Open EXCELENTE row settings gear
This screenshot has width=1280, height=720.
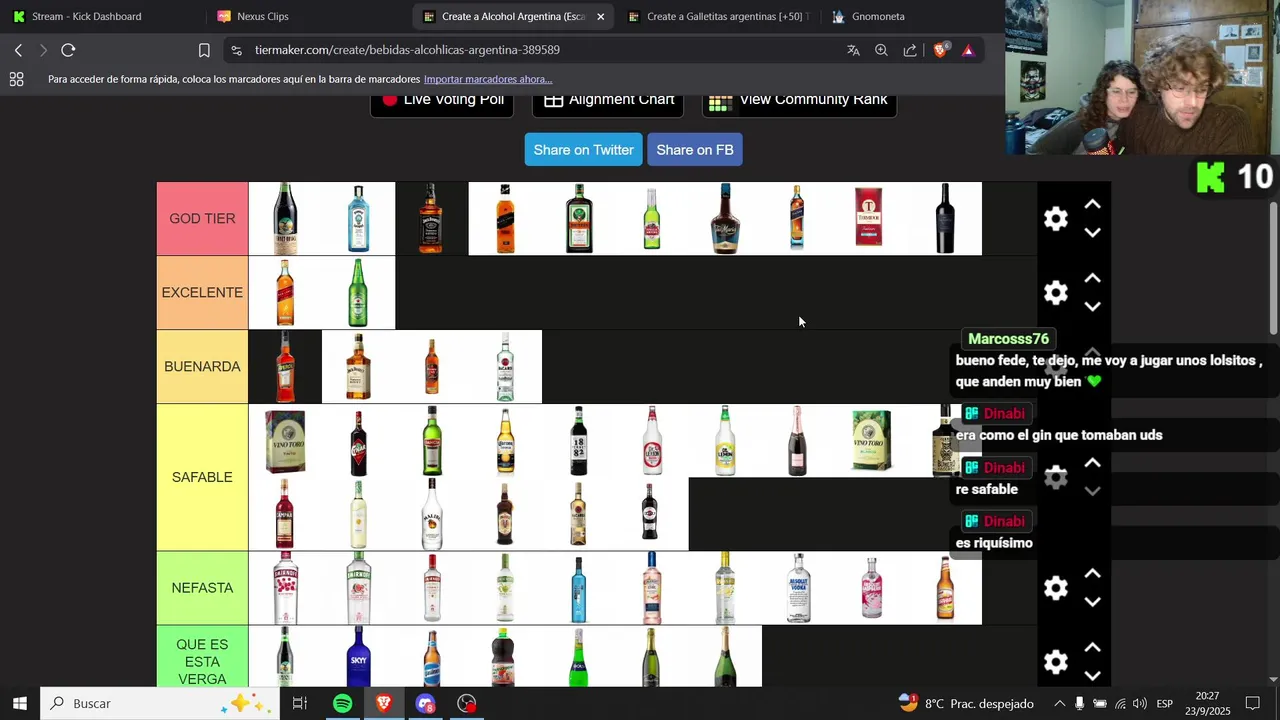1056,293
